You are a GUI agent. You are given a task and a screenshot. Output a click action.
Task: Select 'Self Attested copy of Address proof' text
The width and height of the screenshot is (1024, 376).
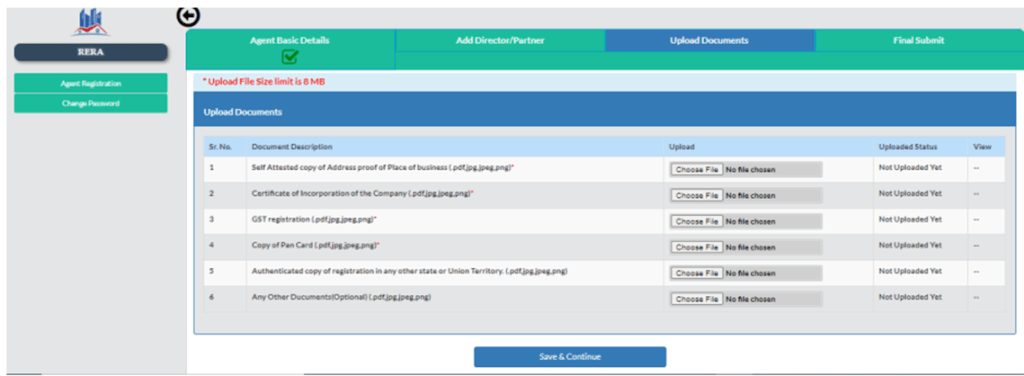383,167
